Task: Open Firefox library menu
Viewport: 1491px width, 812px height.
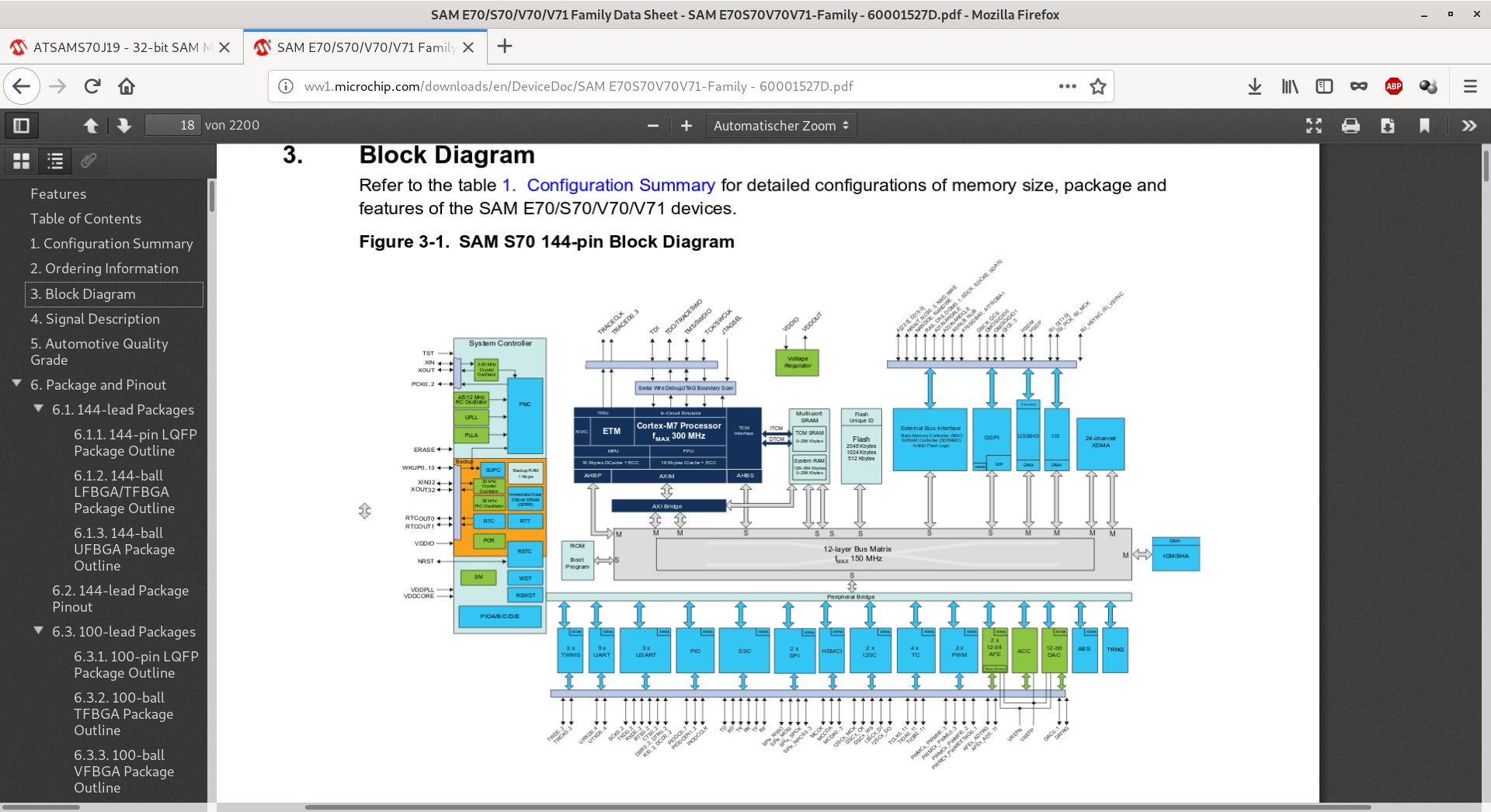Action: pyautogui.click(x=1290, y=86)
